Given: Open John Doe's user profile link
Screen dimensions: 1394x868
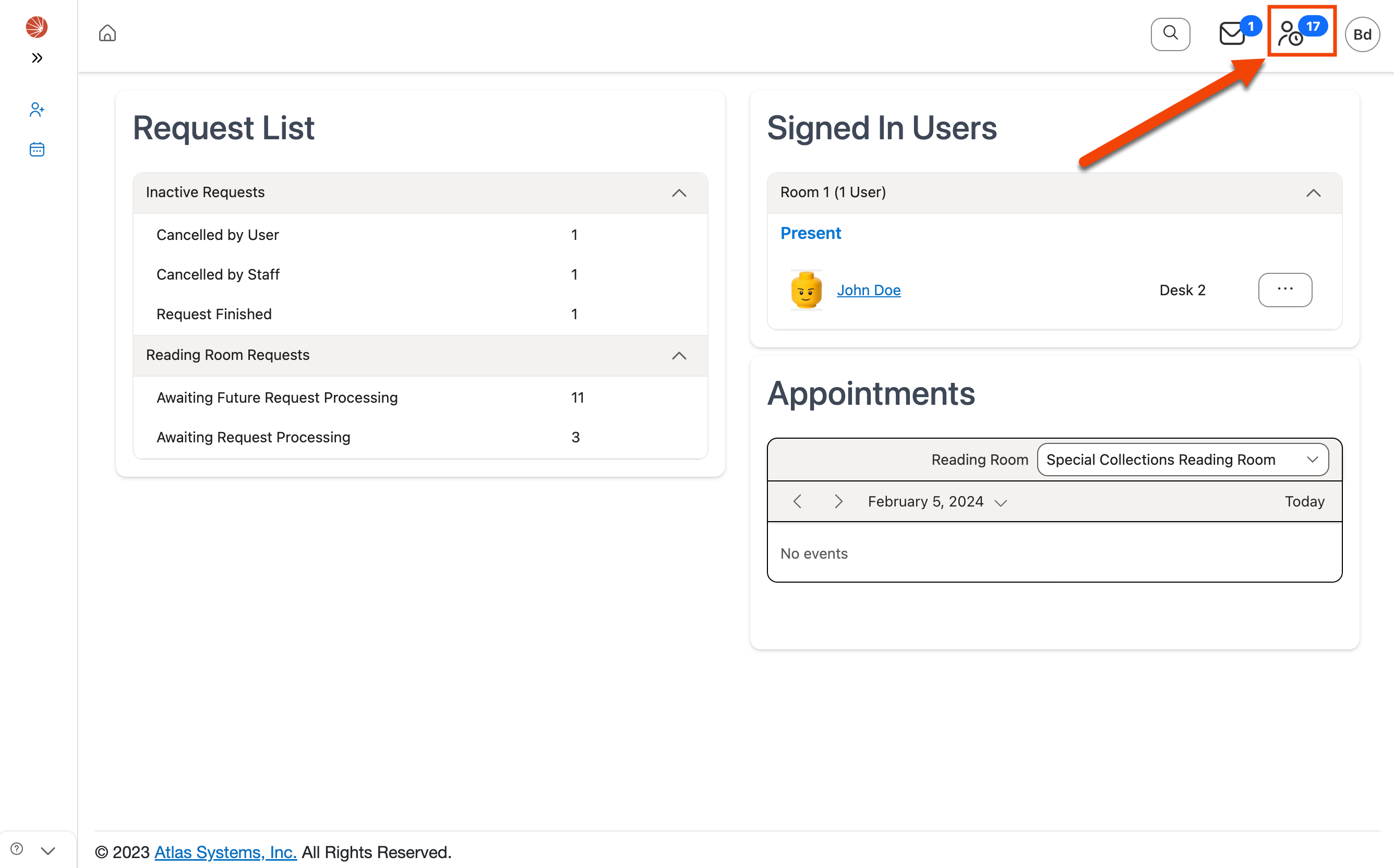Looking at the screenshot, I should click(x=869, y=290).
